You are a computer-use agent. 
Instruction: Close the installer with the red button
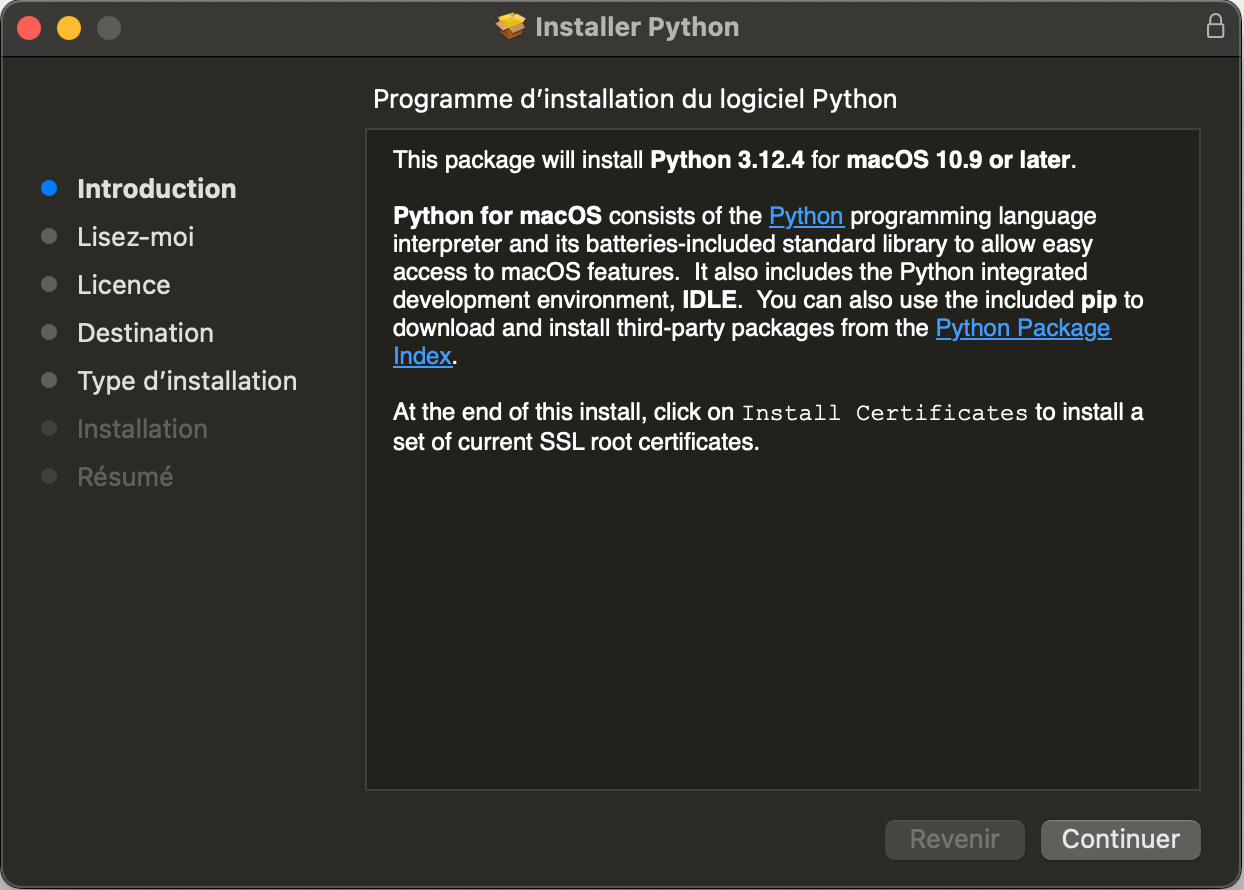click(x=29, y=28)
